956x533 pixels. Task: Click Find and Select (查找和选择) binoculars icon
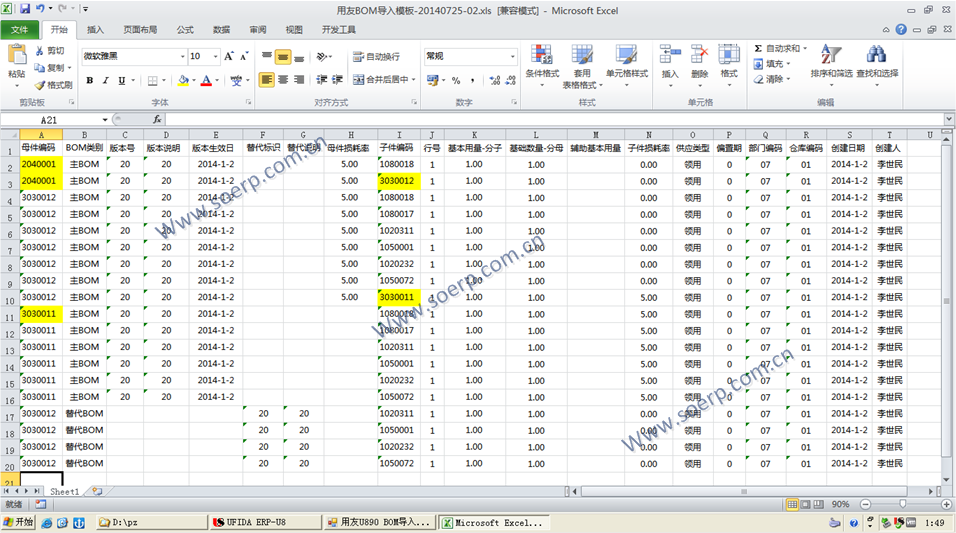click(877, 55)
